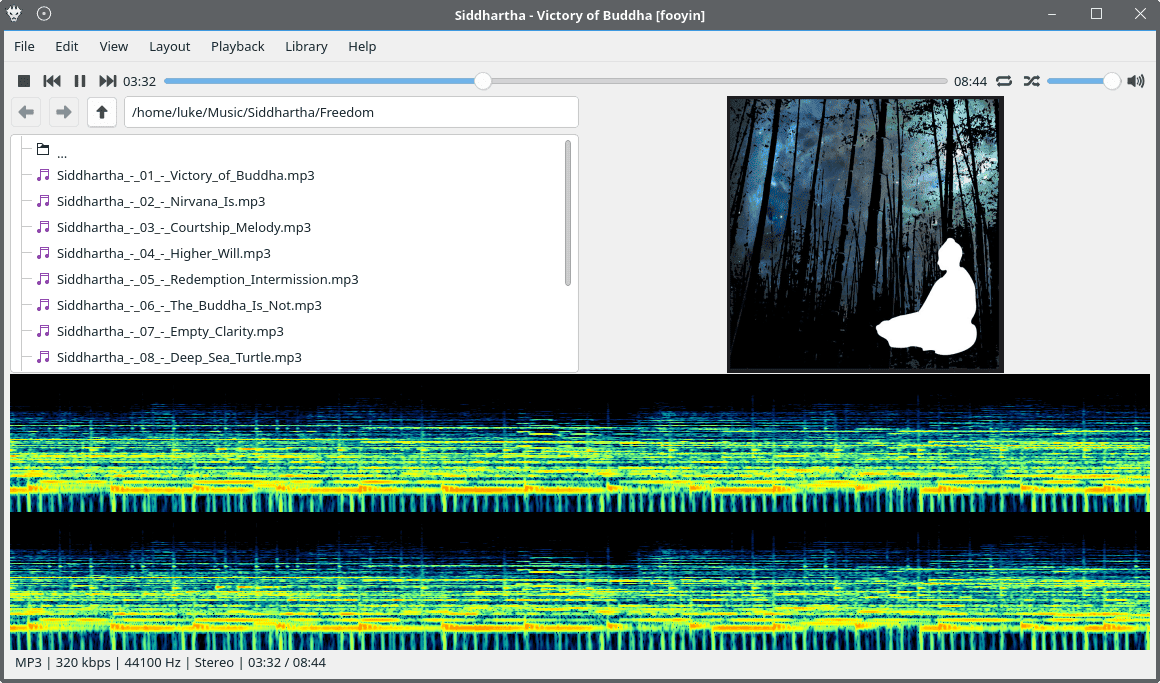Skip to the previous track
Screen dimensions: 1160x683
(52, 81)
